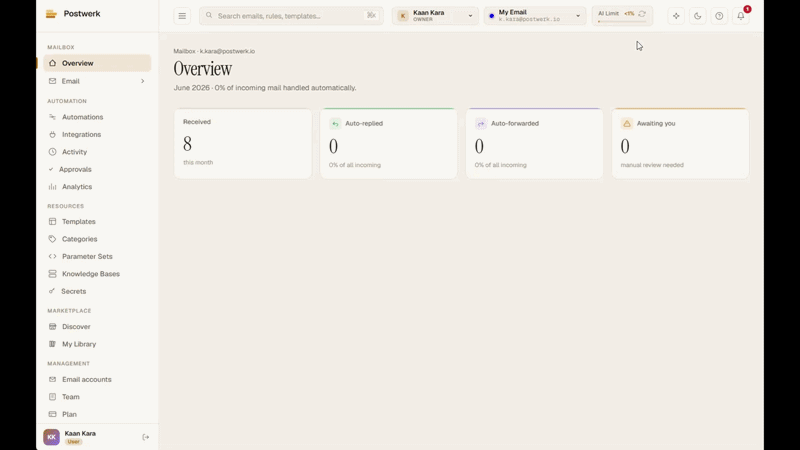Click the My Library label

[79, 344]
